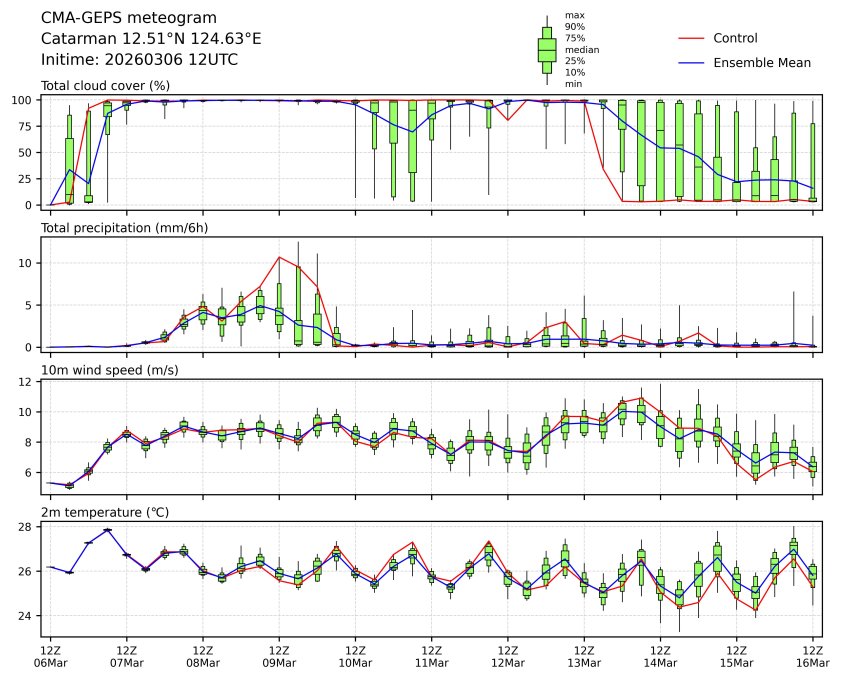The height and width of the screenshot is (680, 841).
Task: Click the "Total cloud cover (%)" panel title
Action: pos(105,86)
